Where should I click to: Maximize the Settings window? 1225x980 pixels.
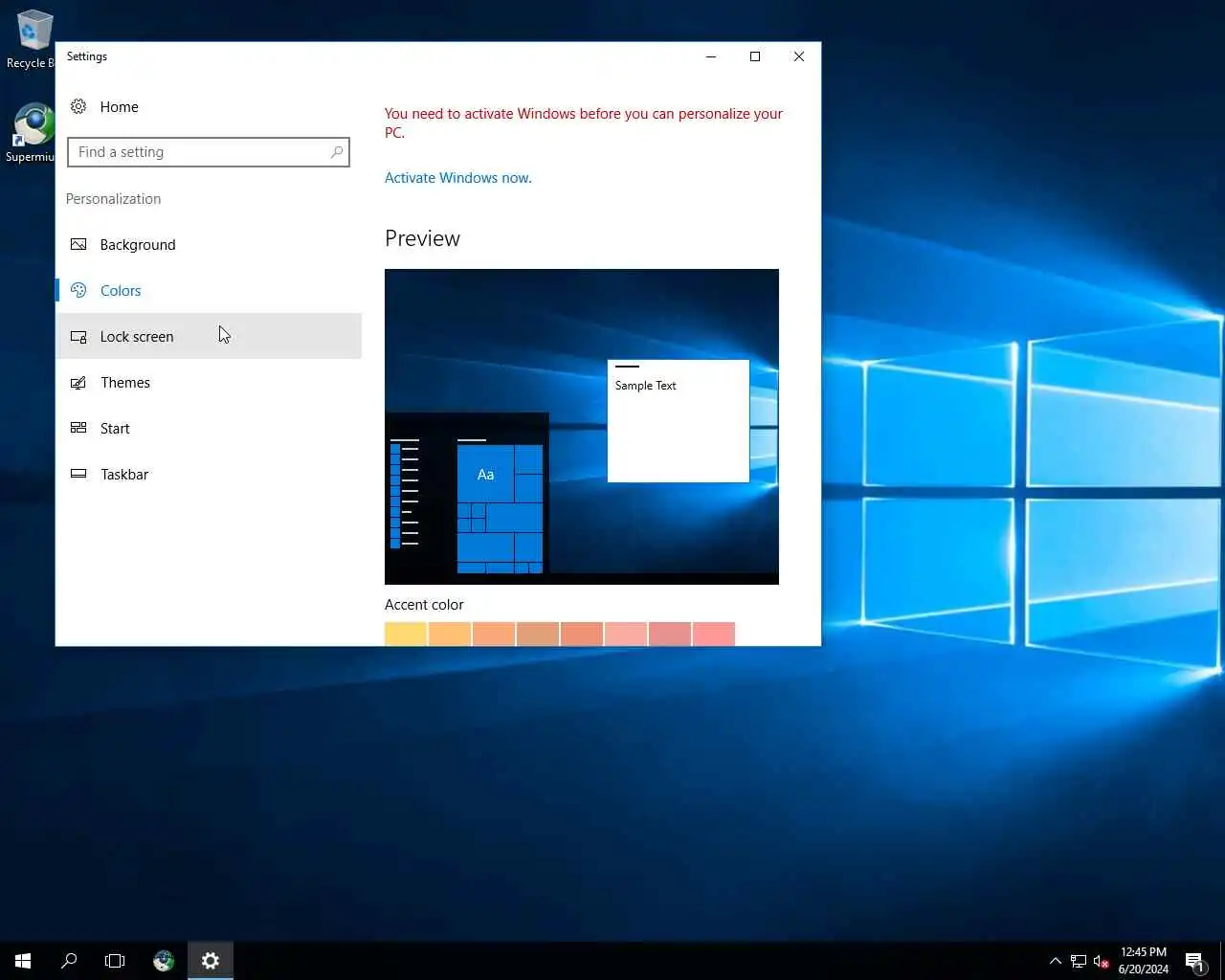click(x=755, y=56)
